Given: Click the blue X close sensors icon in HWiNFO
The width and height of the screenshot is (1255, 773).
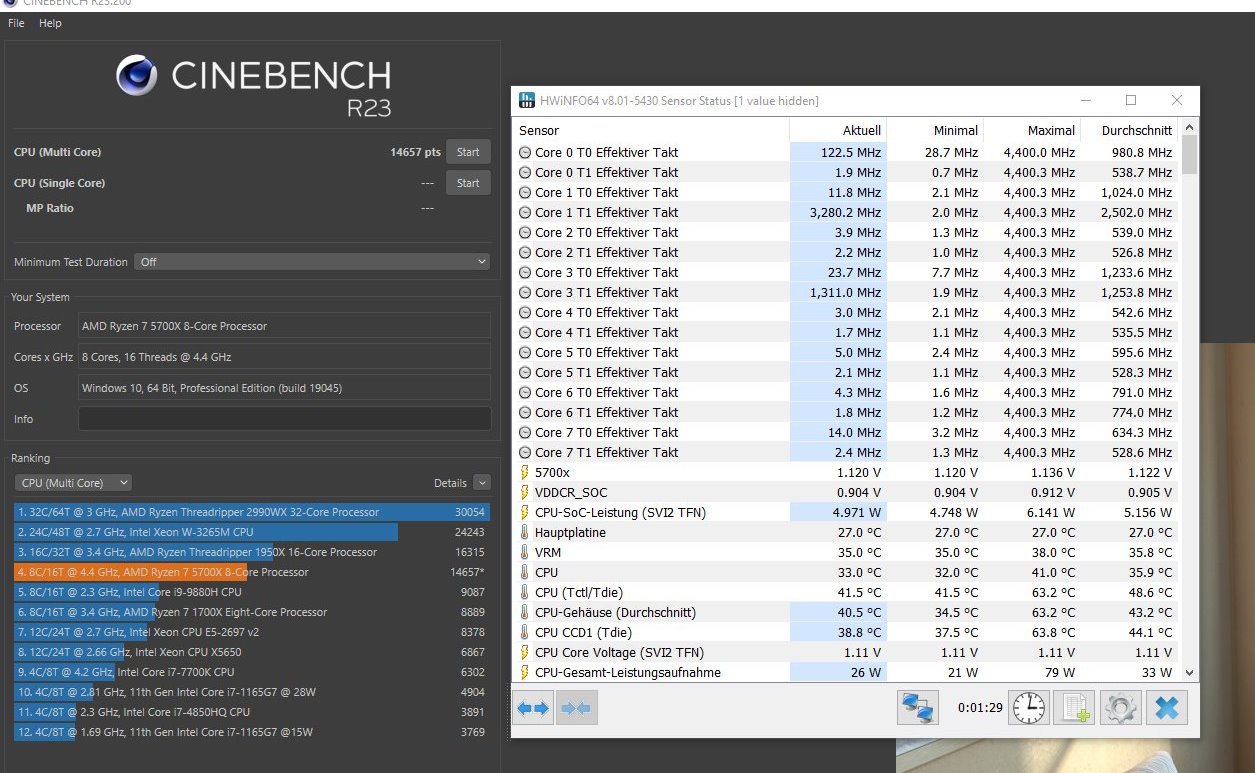Looking at the screenshot, I should 1167,708.
